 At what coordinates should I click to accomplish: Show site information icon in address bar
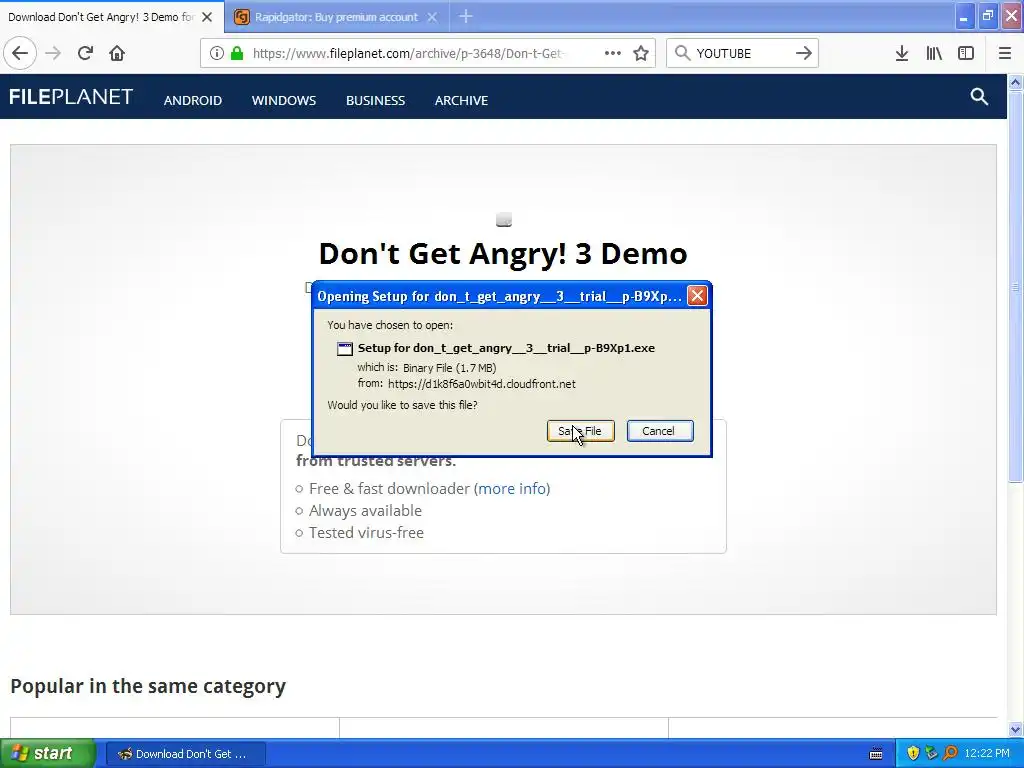(x=217, y=53)
